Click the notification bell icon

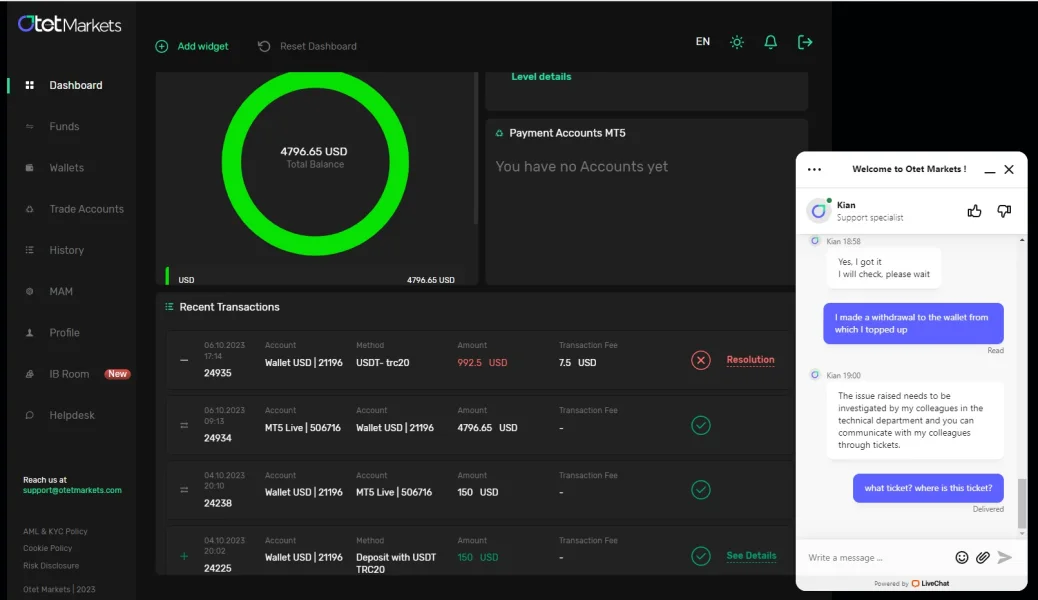[770, 42]
